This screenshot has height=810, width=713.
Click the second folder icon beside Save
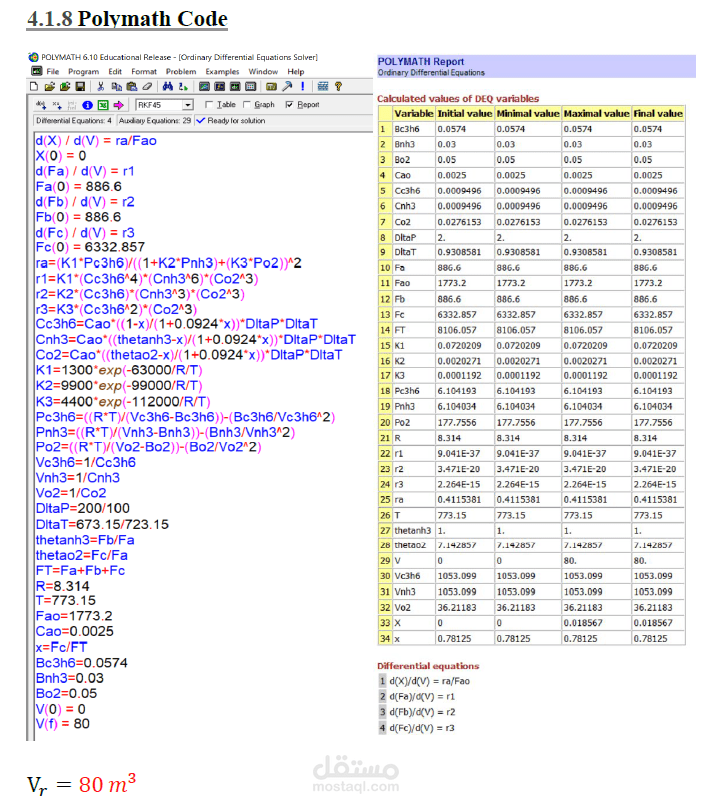pyautogui.click(x=65, y=86)
